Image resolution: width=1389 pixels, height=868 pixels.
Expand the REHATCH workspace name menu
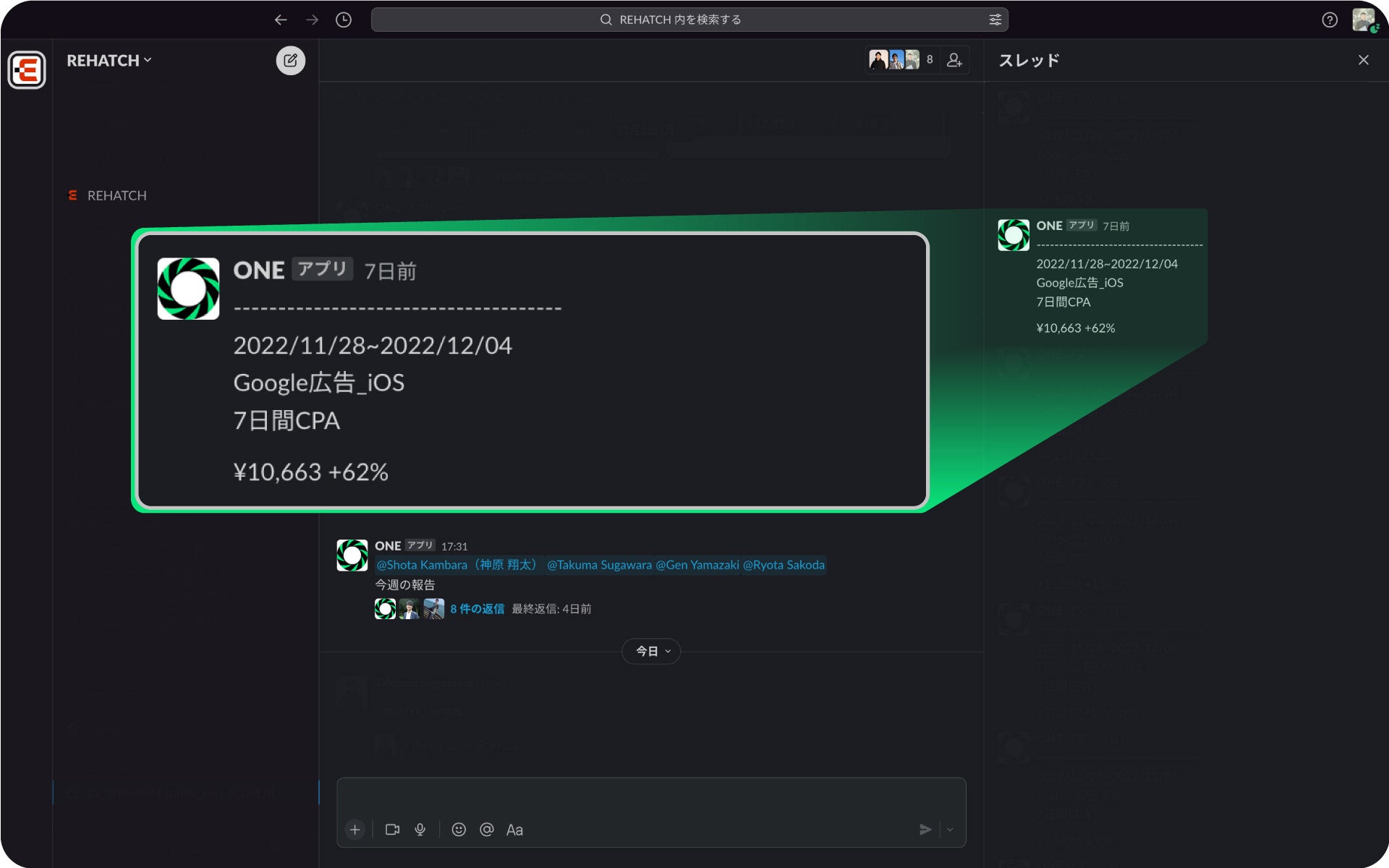(x=109, y=61)
